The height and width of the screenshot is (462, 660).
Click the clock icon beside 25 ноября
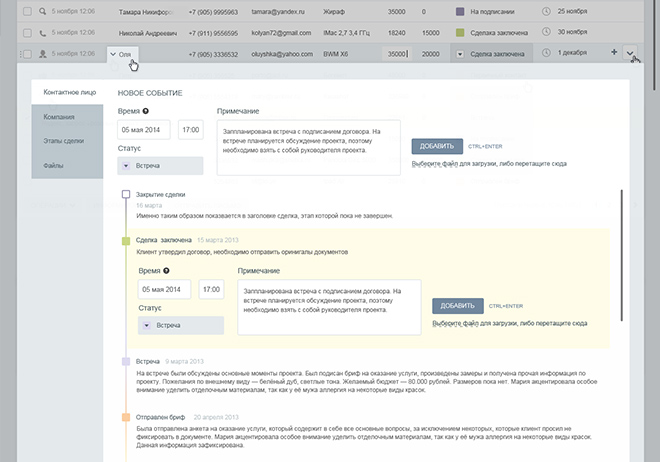click(x=546, y=13)
